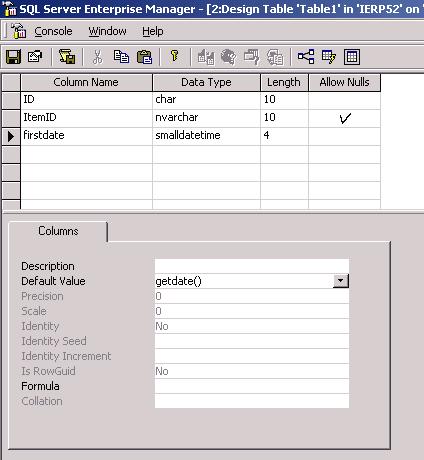Select the ID row selector
The width and height of the screenshot is (424, 460).
(x=11, y=100)
